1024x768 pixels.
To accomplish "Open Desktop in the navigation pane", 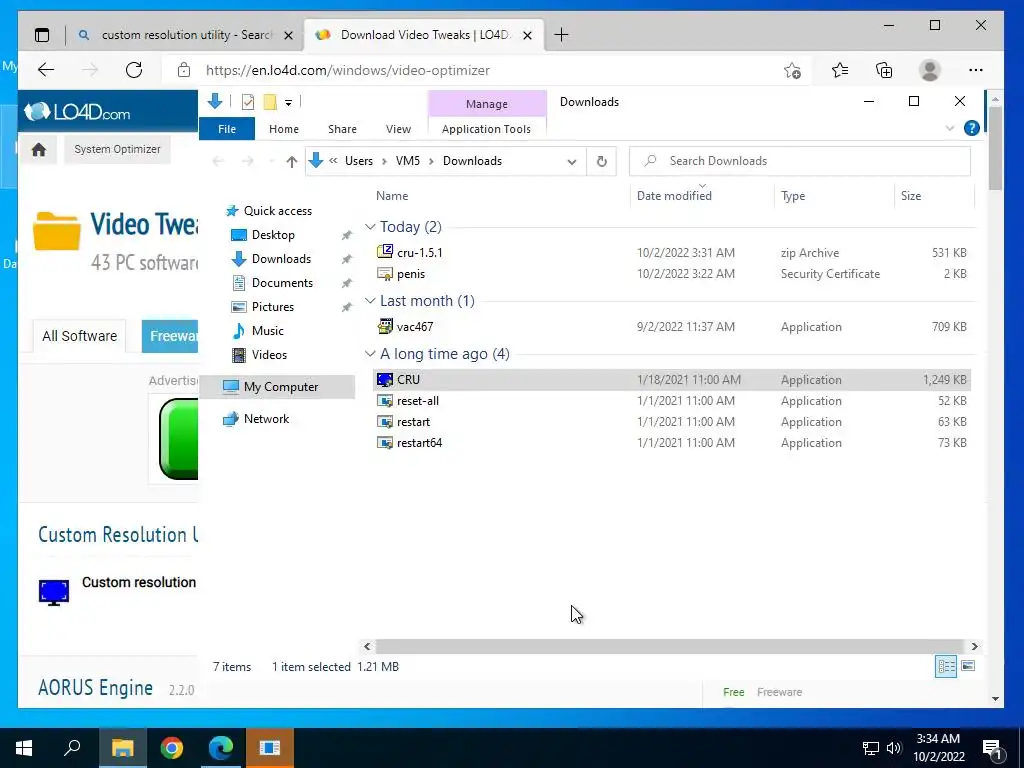I will tap(273, 234).
